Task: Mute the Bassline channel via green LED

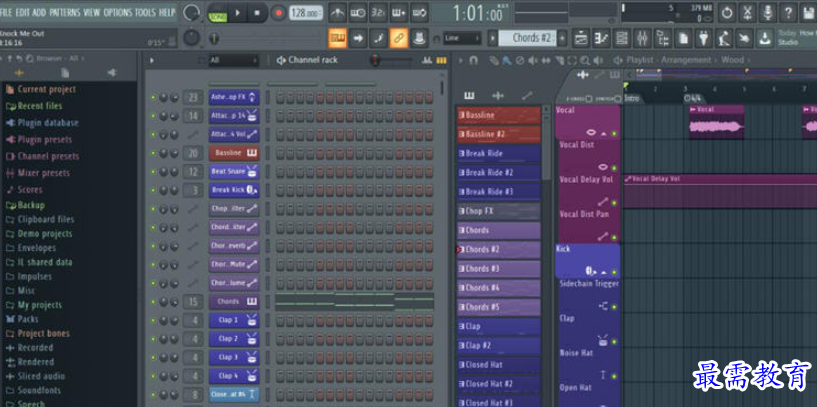Action: (x=153, y=153)
